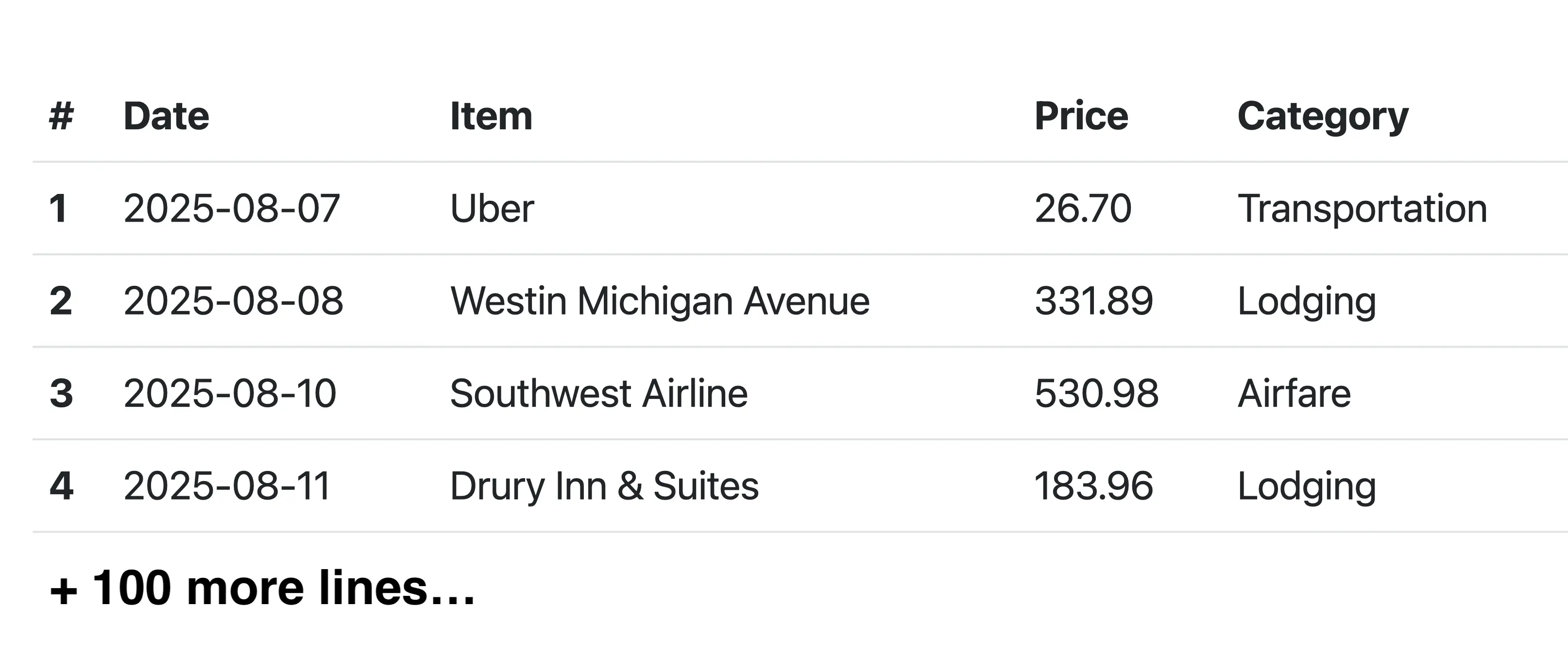This screenshot has width=1568, height=660.
Task: Select the 26.70 price cell
Action: click(1083, 208)
